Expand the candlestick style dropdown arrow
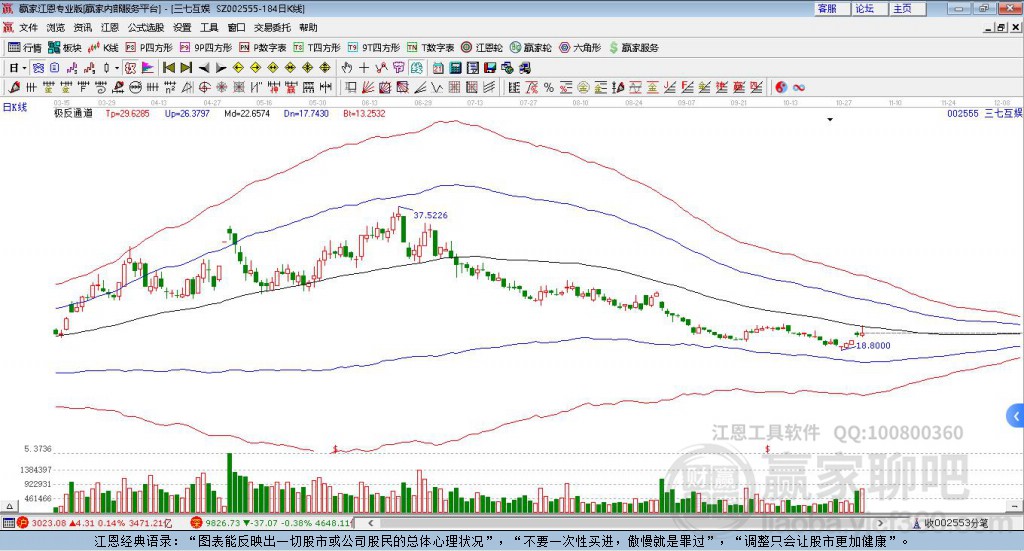The width and height of the screenshot is (1024, 551). pyautogui.click(x=117, y=68)
